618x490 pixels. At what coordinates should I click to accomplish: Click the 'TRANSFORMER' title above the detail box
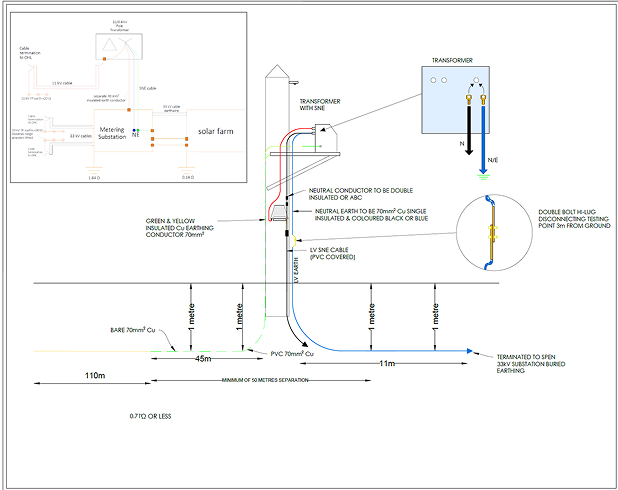coord(452,60)
